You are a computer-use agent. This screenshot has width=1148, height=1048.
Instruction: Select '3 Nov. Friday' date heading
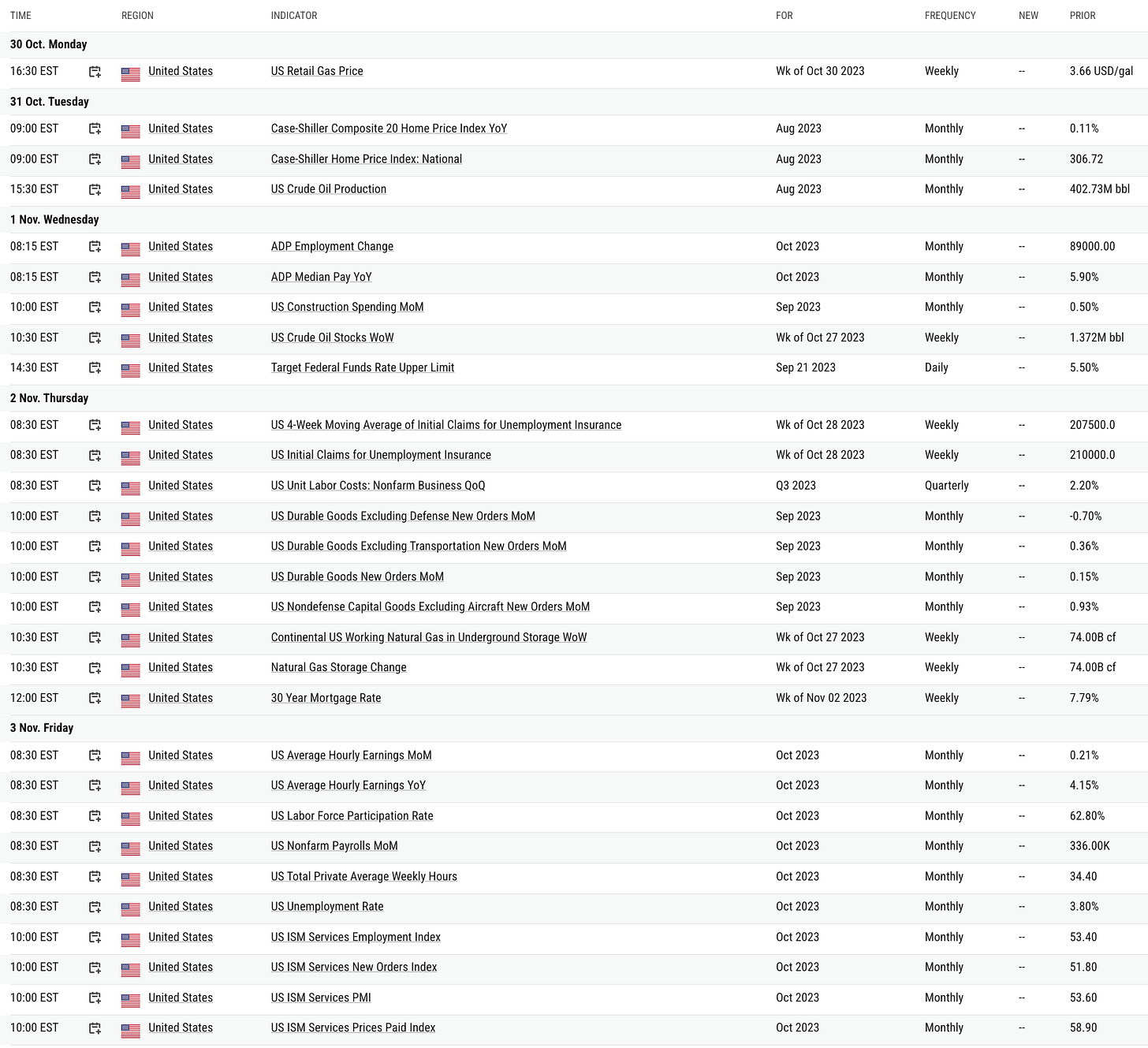coord(42,728)
